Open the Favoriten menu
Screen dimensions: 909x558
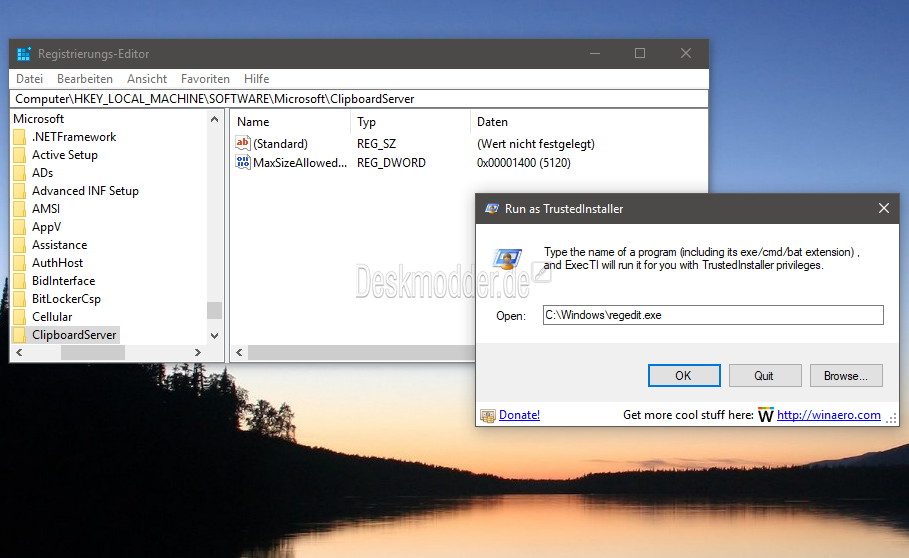pyautogui.click(x=205, y=79)
